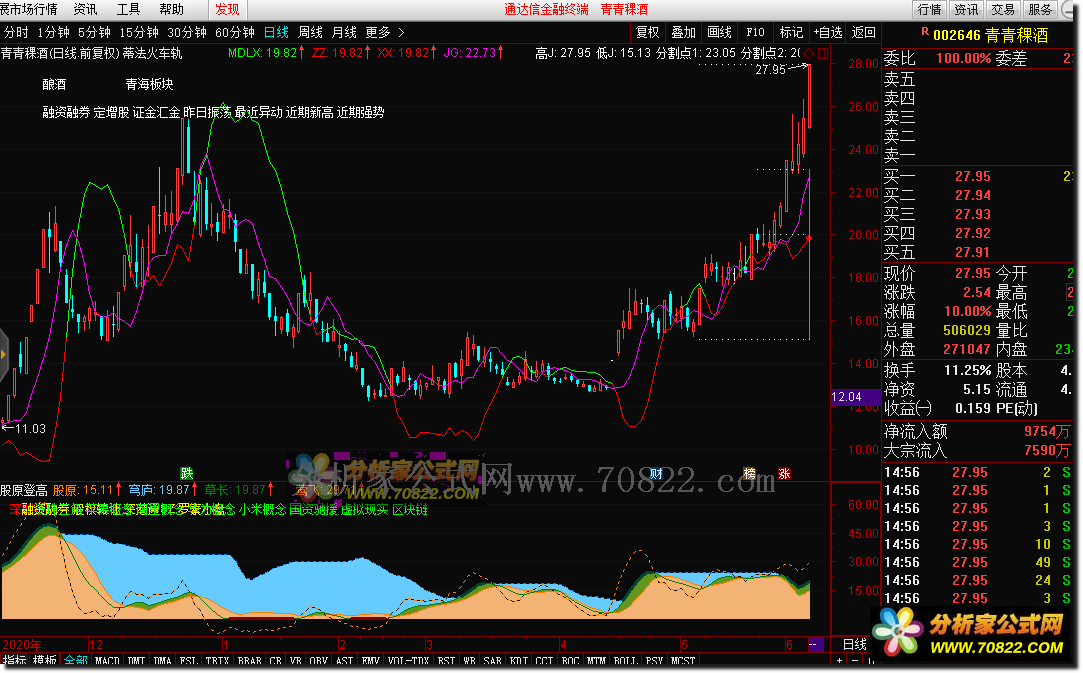The image size is (1083, 673).
Task: Open the 帮助 menu
Action: point(171,9)
